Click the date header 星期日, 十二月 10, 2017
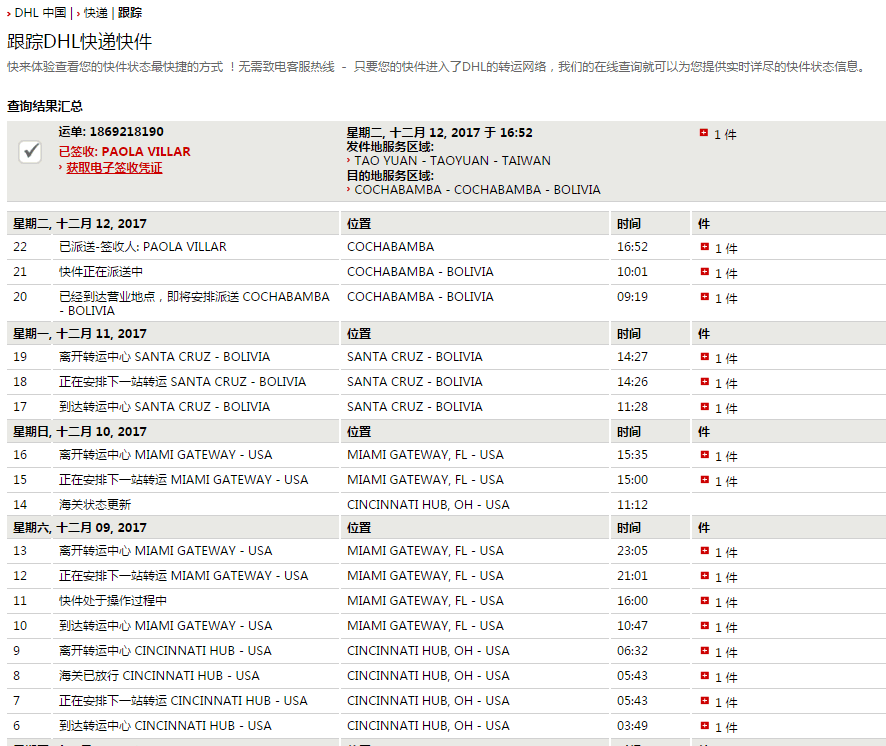886x746 pixels. [80, 431]
